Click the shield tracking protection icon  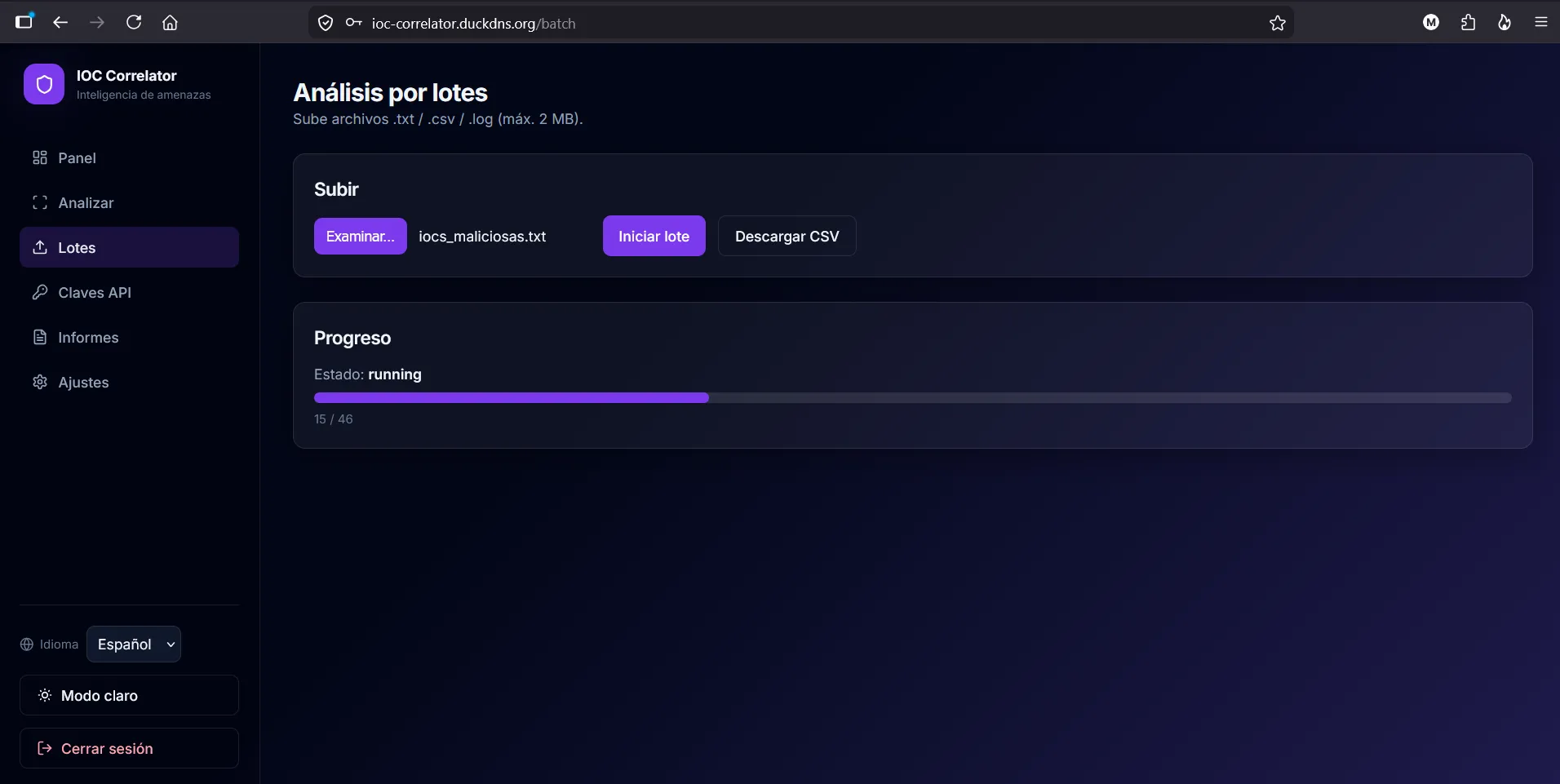[x=326, y=23]
